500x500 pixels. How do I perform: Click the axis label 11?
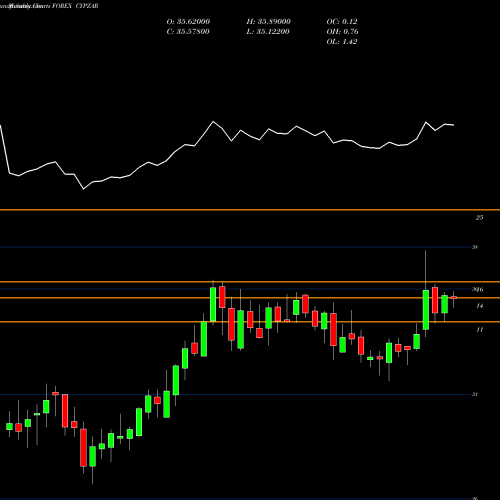[479, 330]
